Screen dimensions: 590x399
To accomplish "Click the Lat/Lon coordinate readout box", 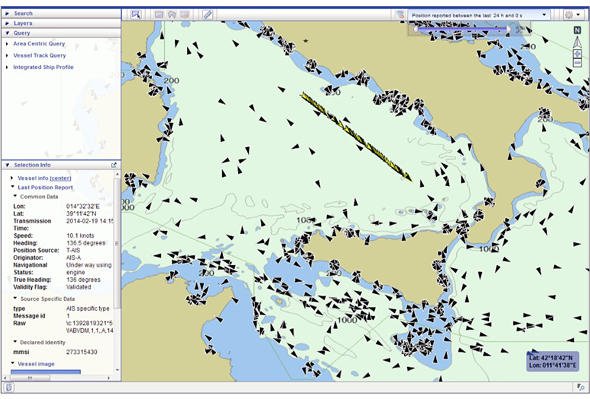I will [x=552, y=361].
